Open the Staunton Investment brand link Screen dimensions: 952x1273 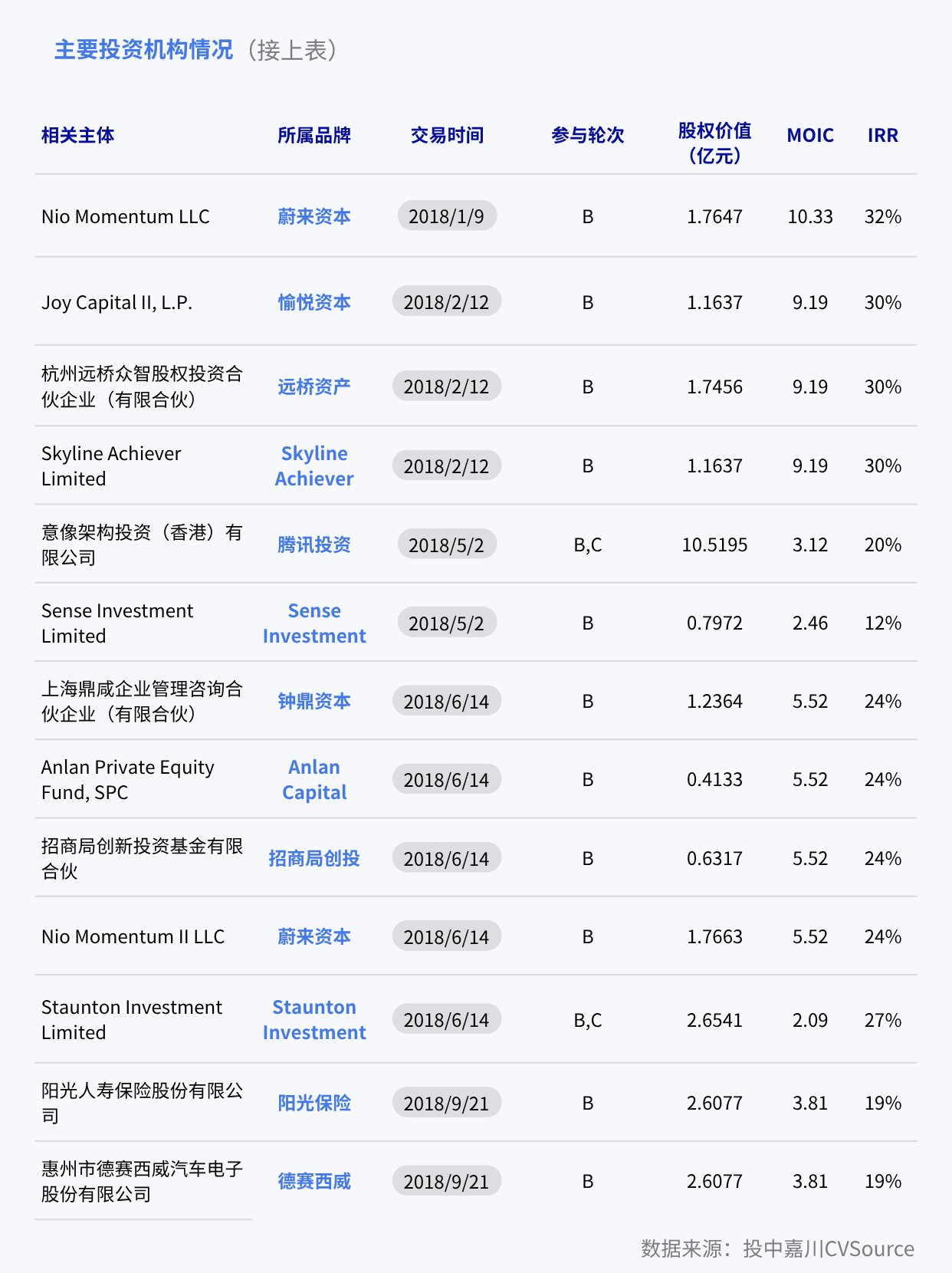coord(314,1019)
